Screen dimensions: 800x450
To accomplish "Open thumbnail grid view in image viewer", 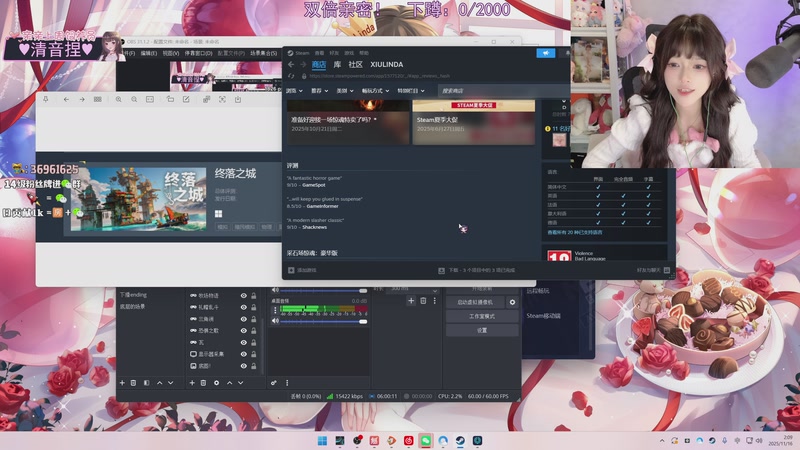I will click(97, 99).
